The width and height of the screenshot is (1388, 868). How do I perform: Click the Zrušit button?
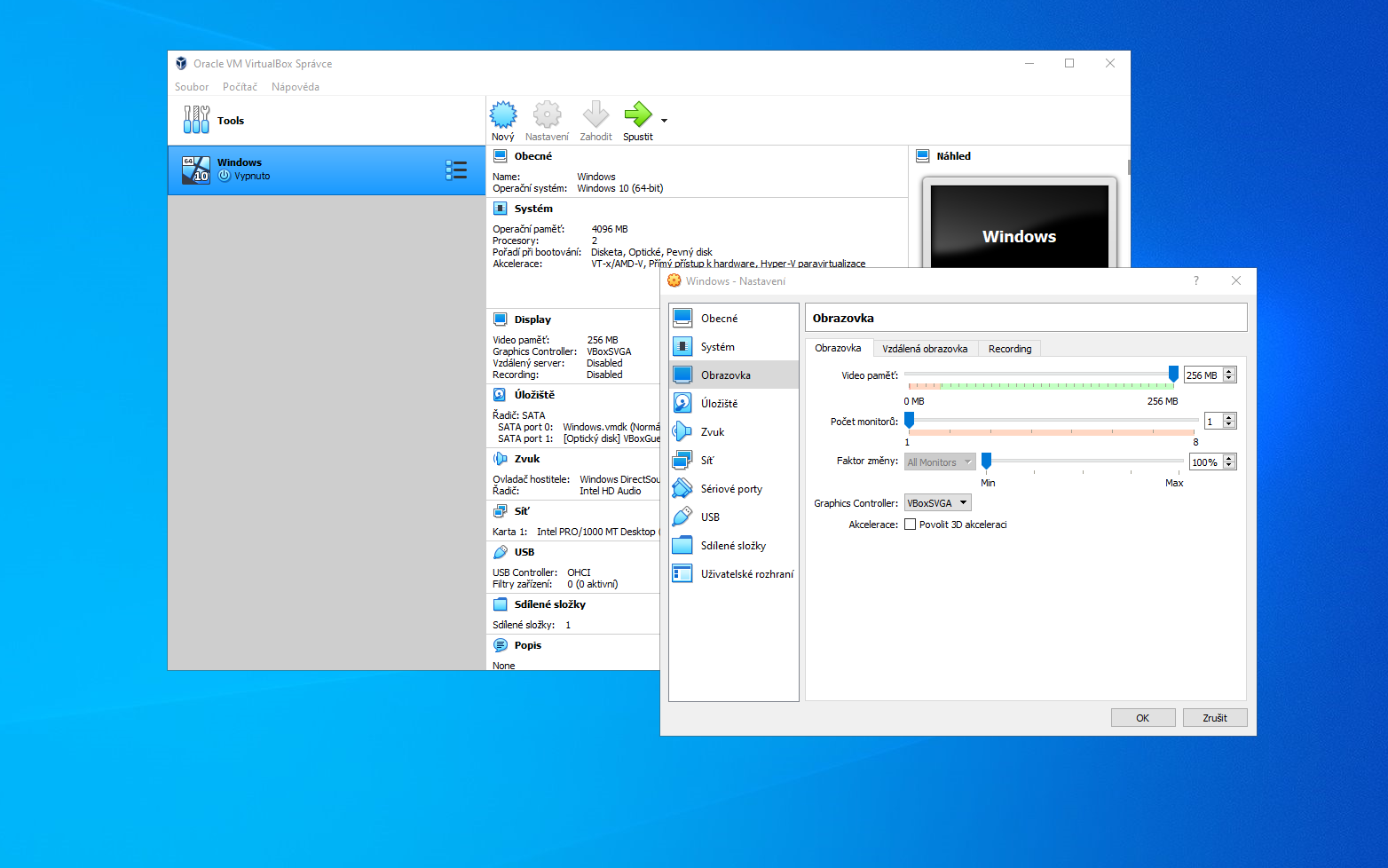(x=1215, y=718)
